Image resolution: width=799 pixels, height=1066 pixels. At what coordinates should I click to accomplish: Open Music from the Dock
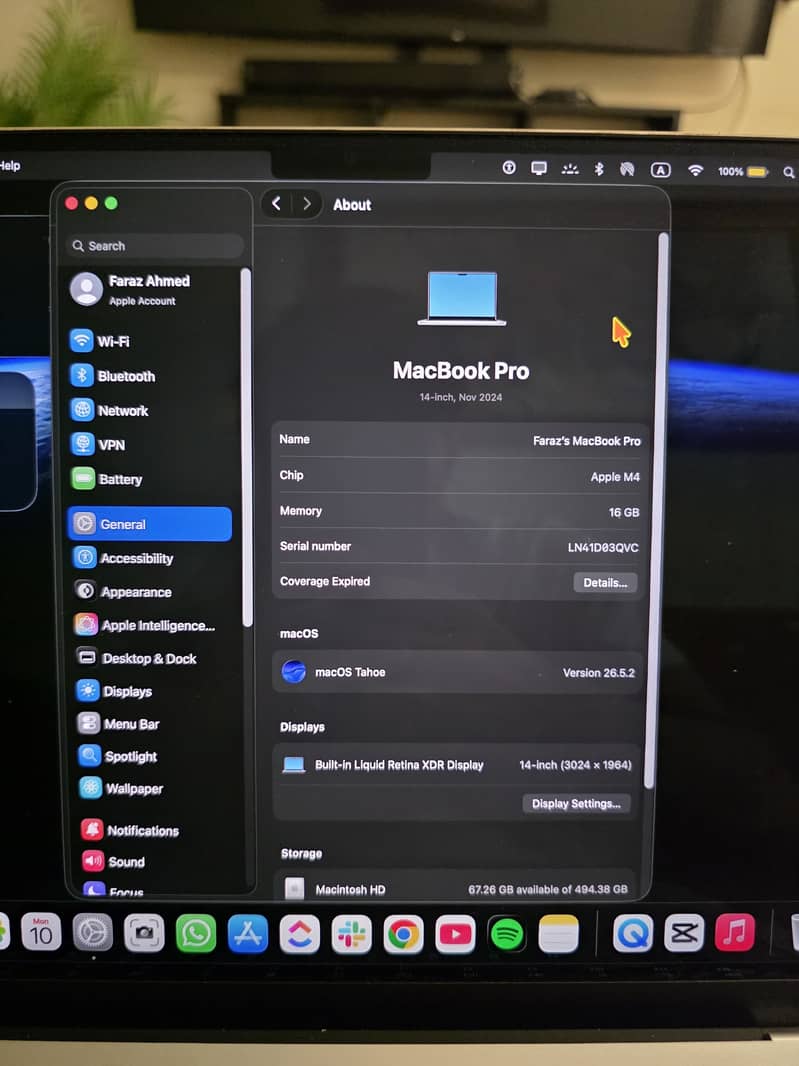coord(735,932)
